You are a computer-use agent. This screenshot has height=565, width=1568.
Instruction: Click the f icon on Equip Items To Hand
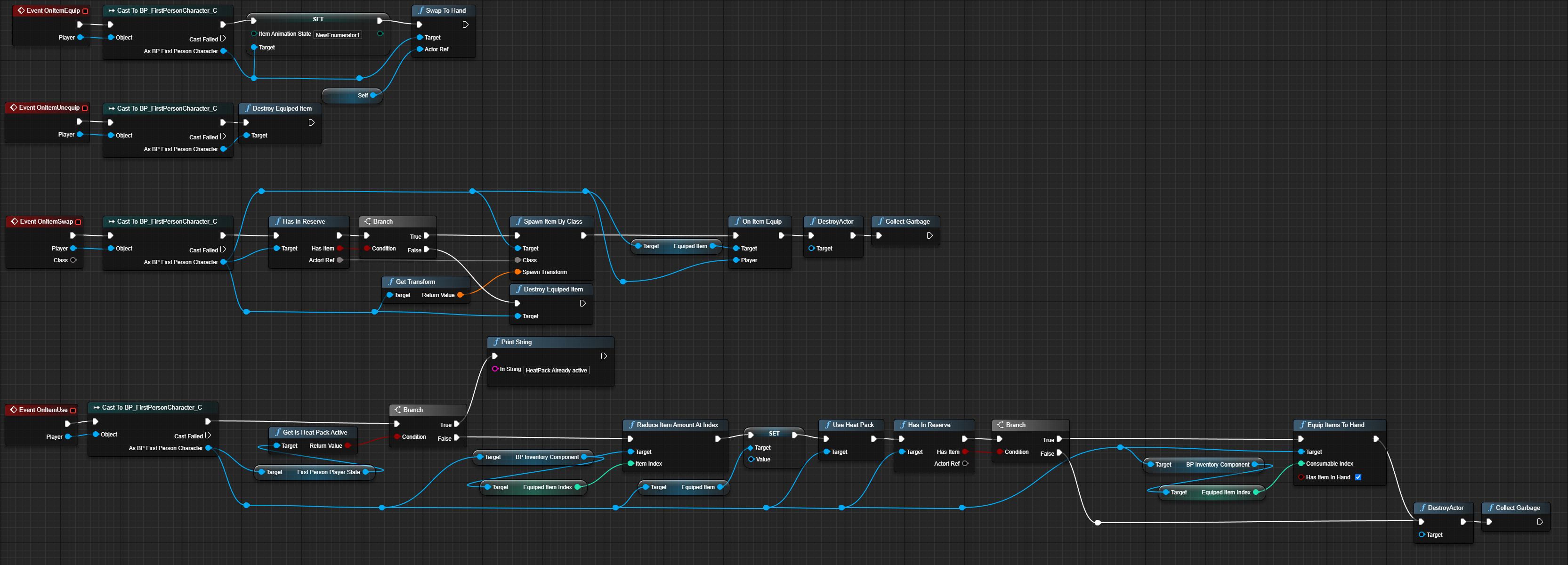pyautogui.click(x=1302, y=424)
